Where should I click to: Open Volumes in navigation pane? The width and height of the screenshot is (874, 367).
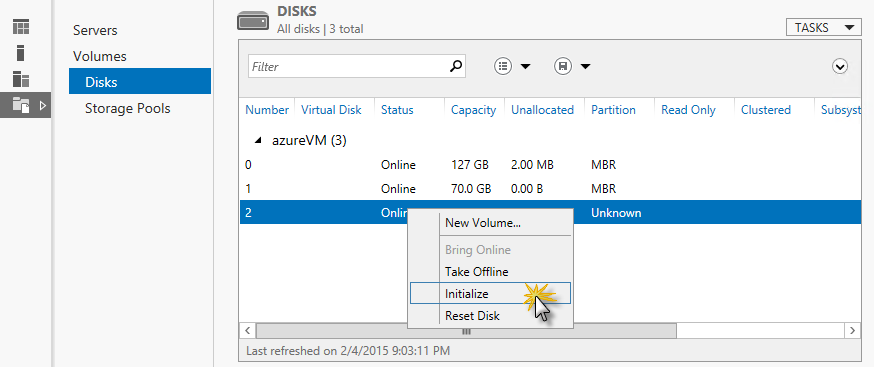tap(100, 56)
